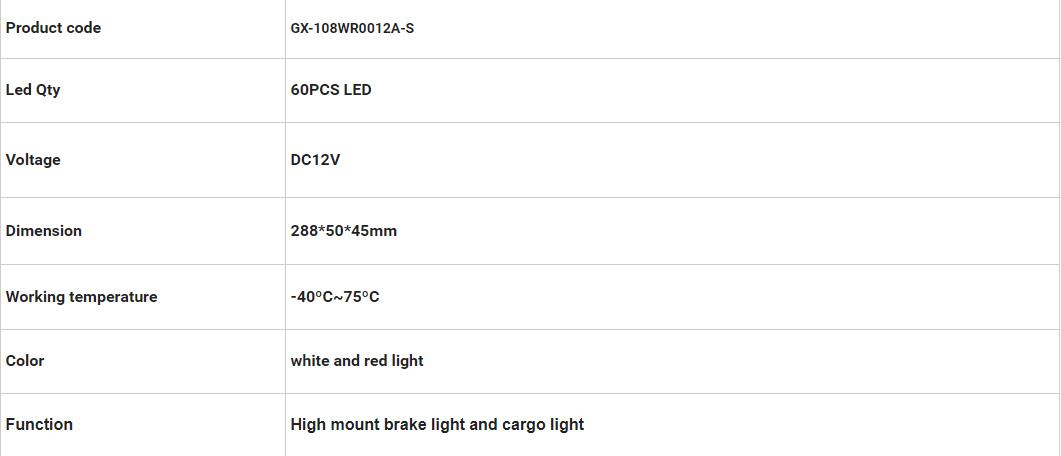Select the 288*50*45mm dimension value

tap(344, 231)
